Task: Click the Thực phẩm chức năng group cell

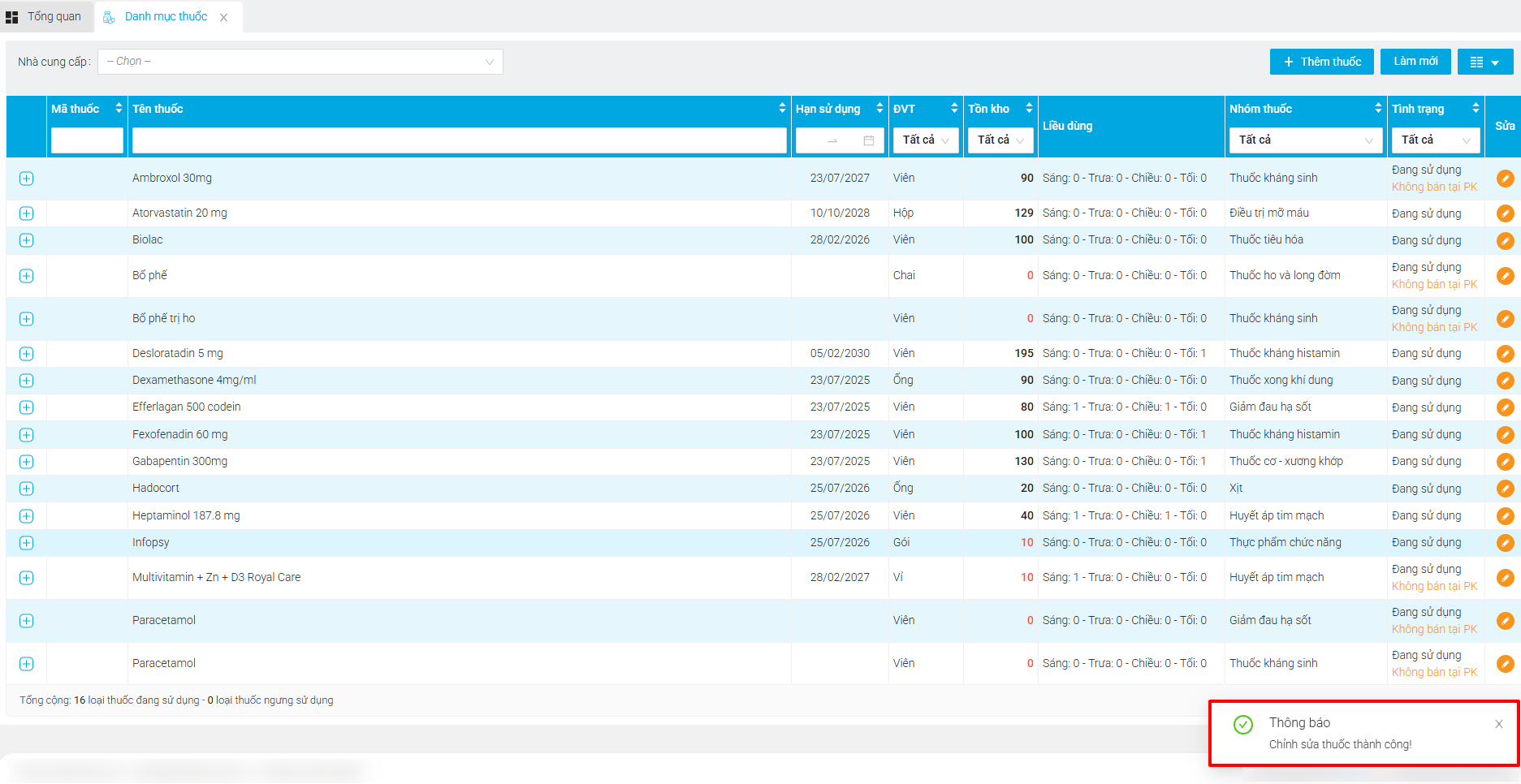Action: coord(1286,542)
